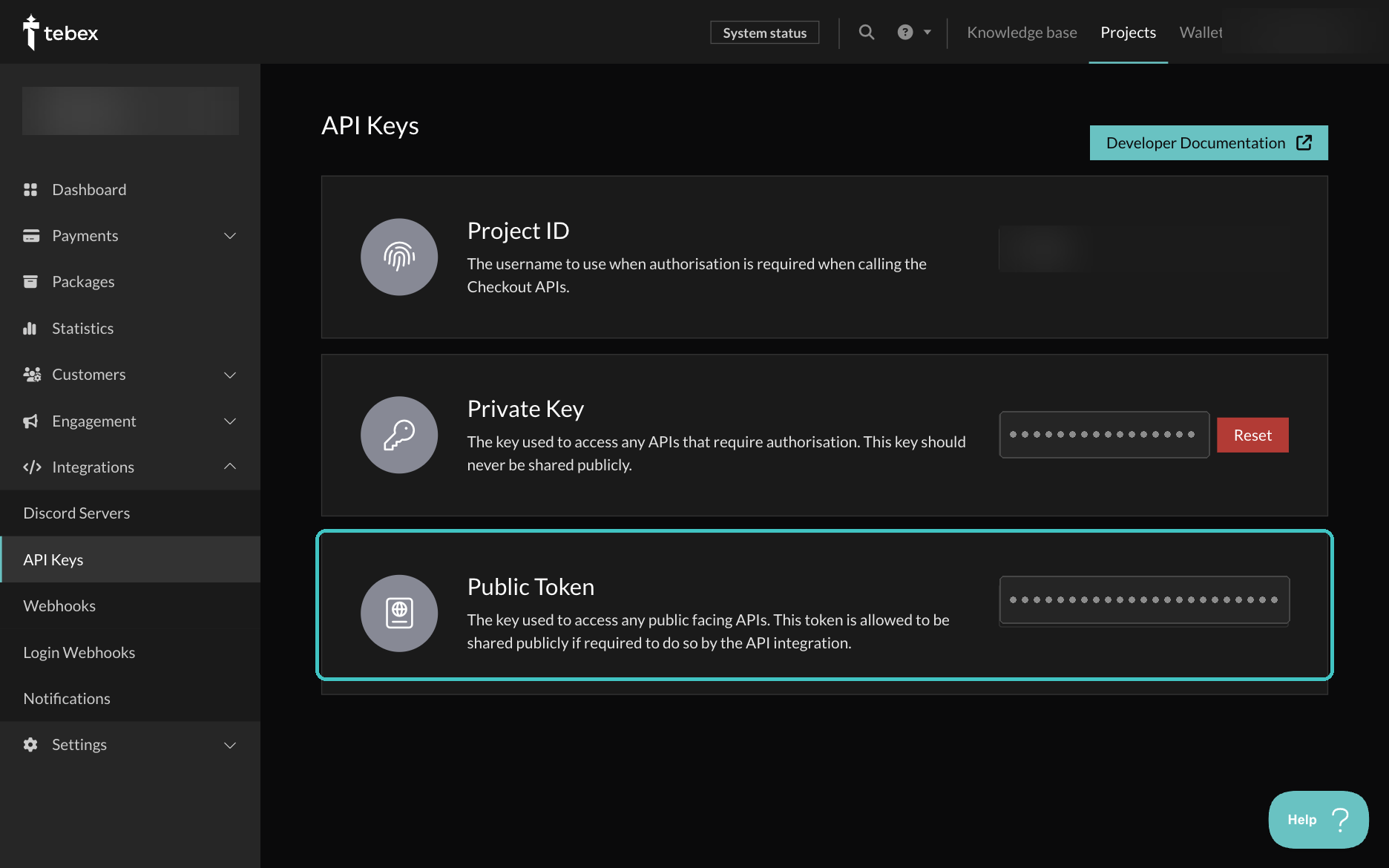Open the Wallet tab
The image size is (1389, 868).
[x=1201, y=32]
